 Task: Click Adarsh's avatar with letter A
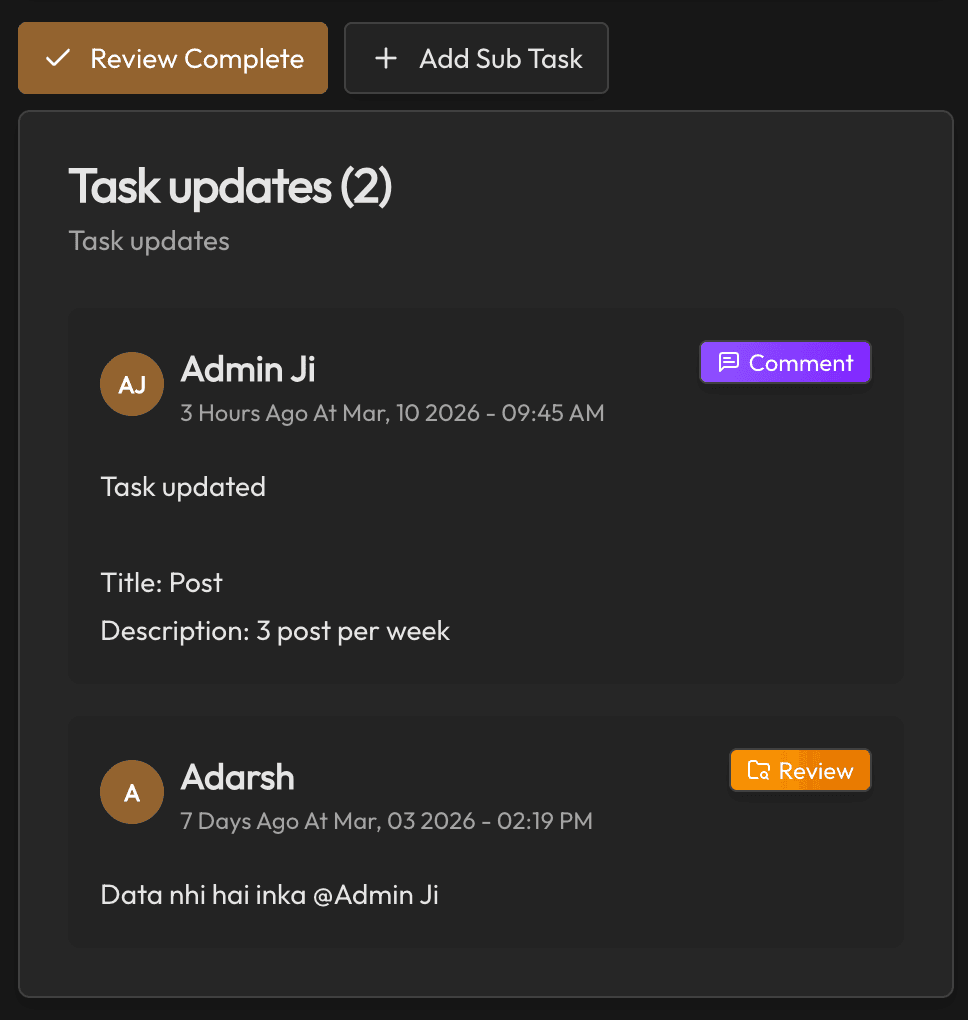[x=132, y=792]
